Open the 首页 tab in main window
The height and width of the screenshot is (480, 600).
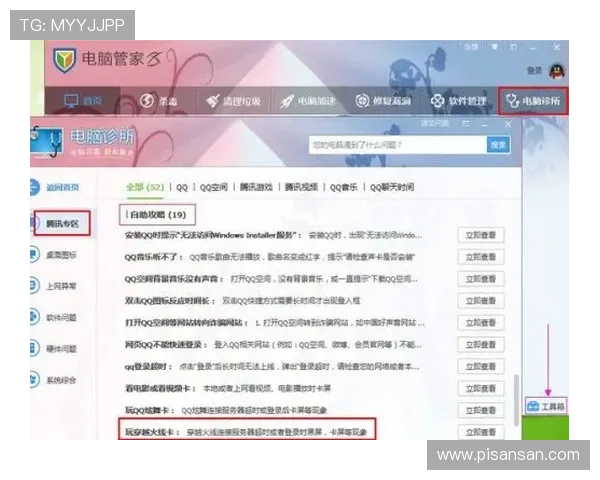(x=83, y=101)
